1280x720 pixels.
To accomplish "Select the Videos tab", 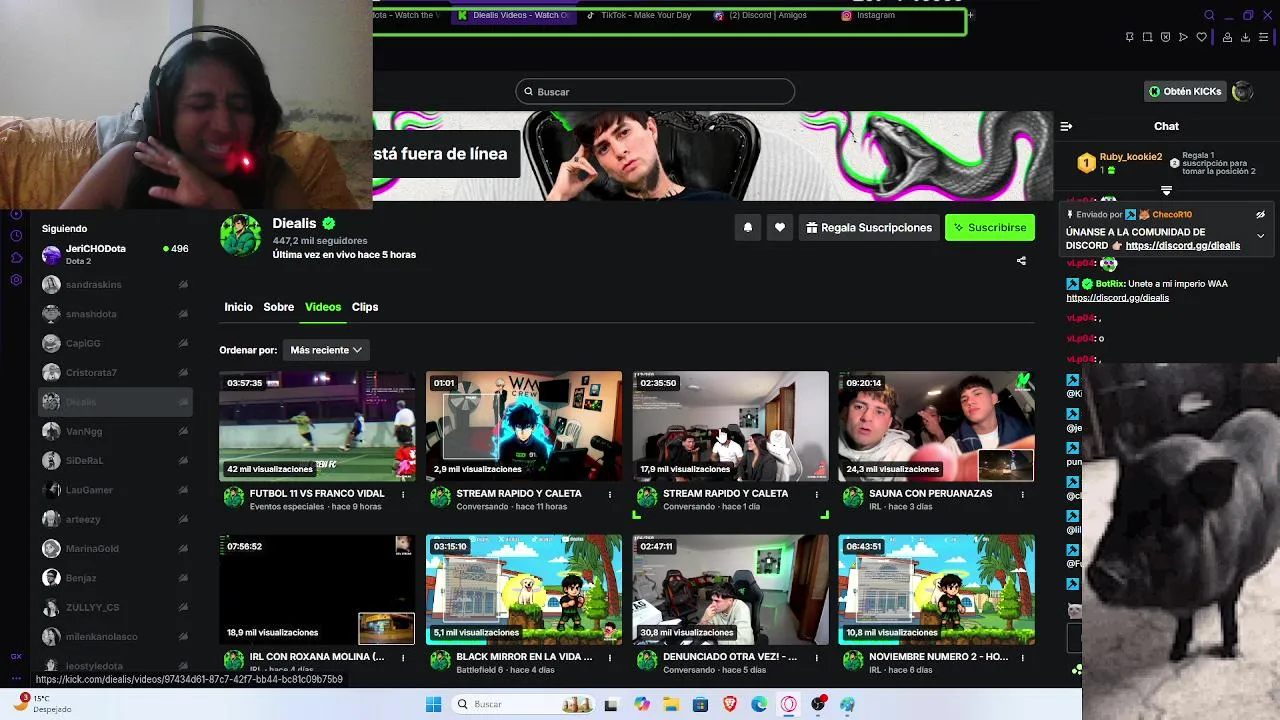I will [323, 307].
